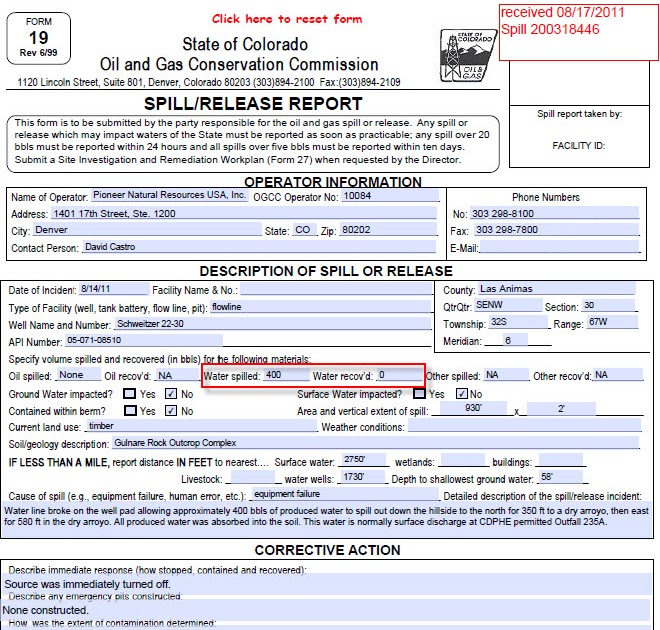Click Oil spilled field showing None
The width and height of the screenshot is (660, 630).
point(79,375)
